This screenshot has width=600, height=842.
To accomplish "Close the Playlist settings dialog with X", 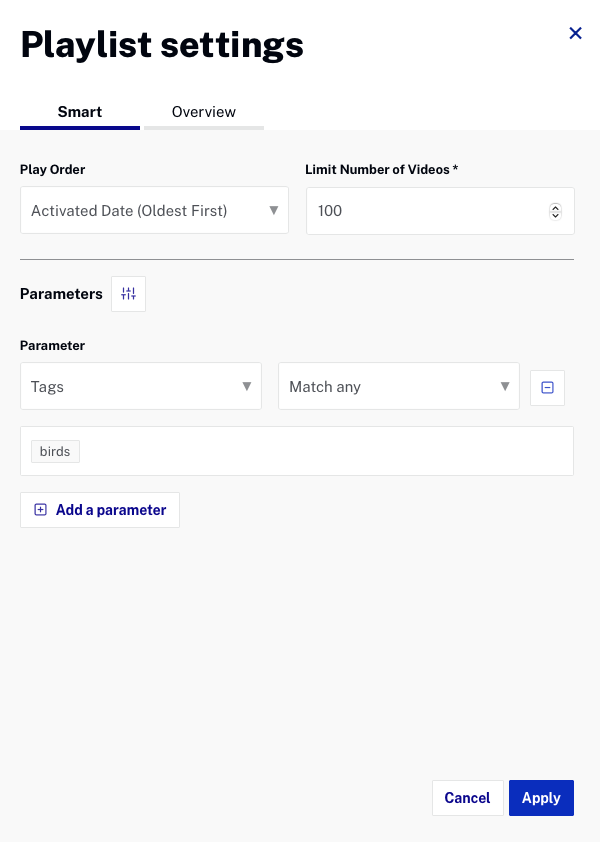I will [x=575, y=33].
